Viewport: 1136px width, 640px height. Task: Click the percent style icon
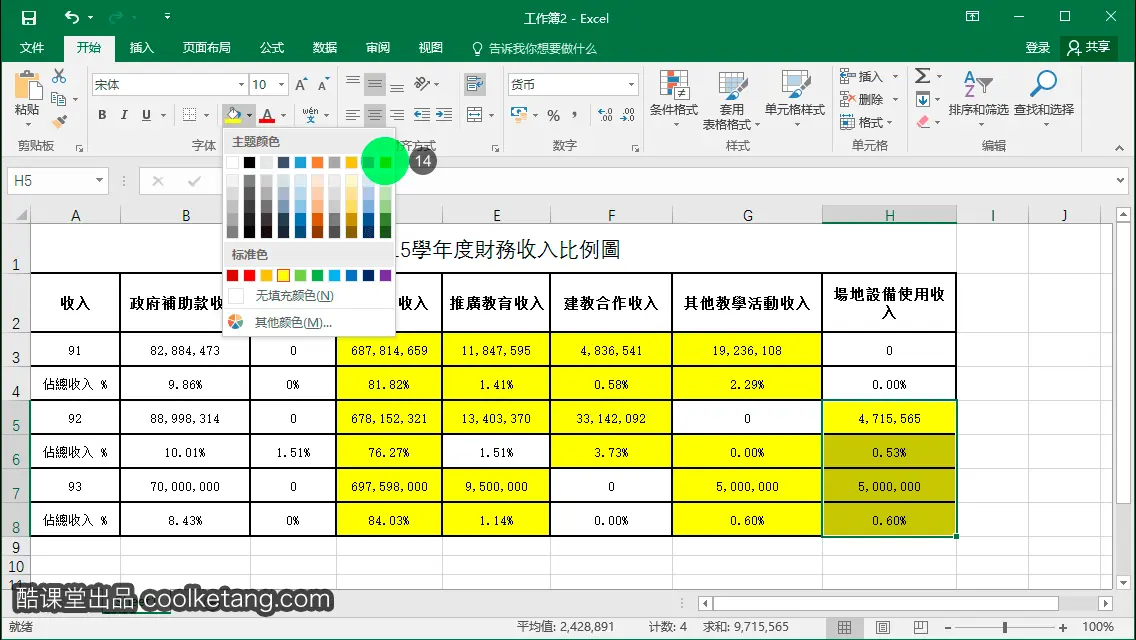[x=554, y=115]
